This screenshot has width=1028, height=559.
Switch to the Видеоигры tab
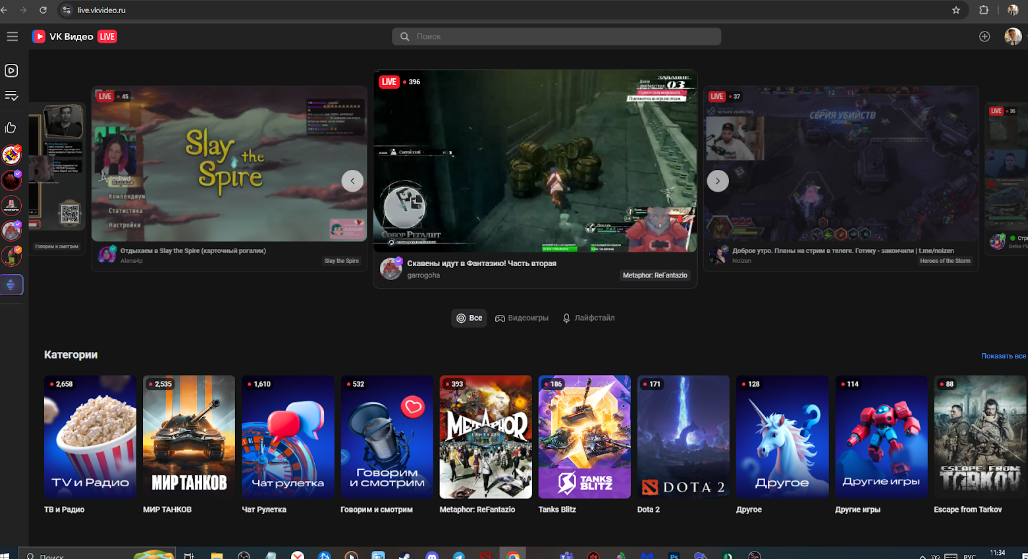pyautogui.click(x=522, y=318)
